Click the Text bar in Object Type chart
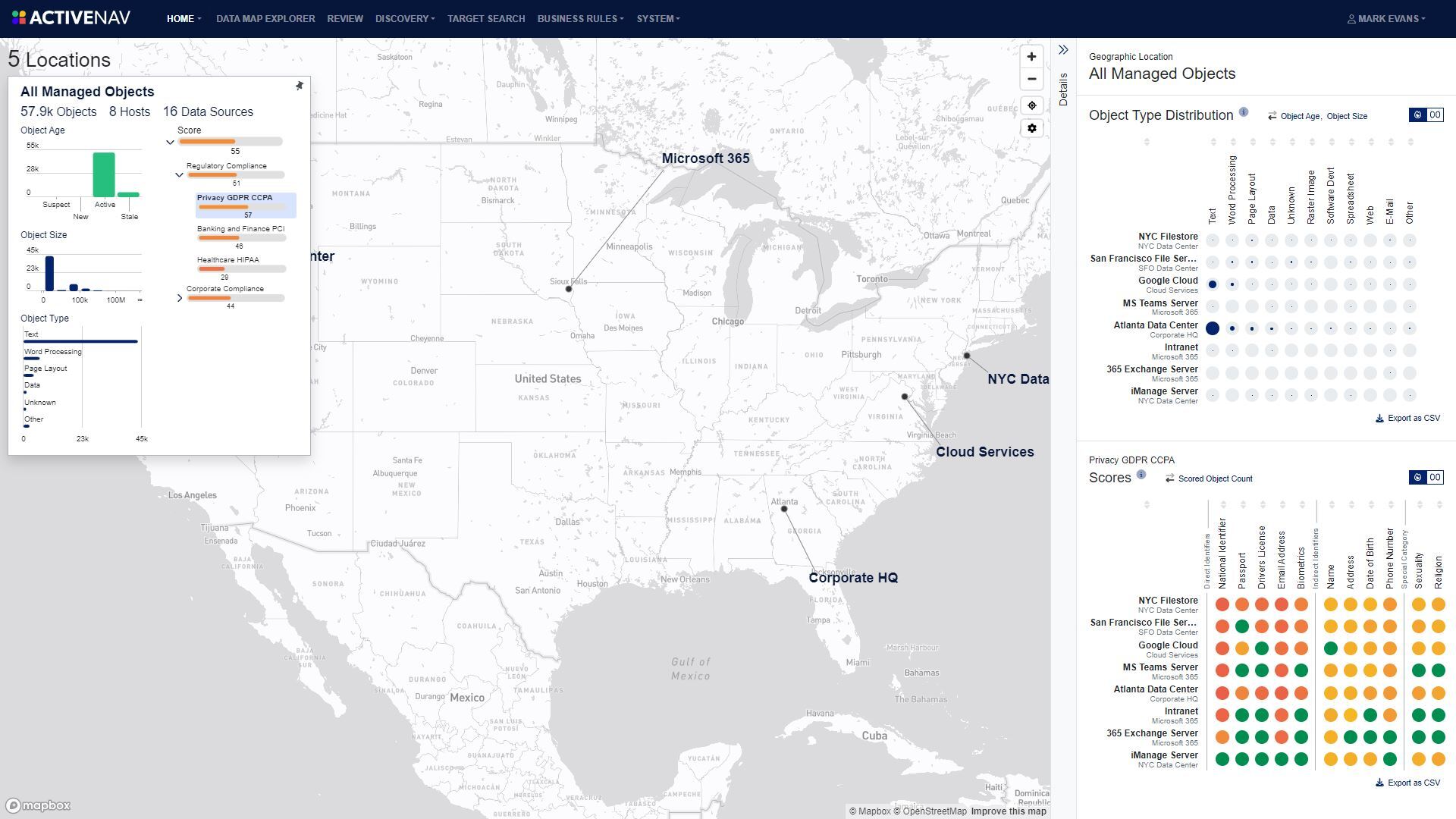Screen dimensions: 1456x819 (80, 341)
